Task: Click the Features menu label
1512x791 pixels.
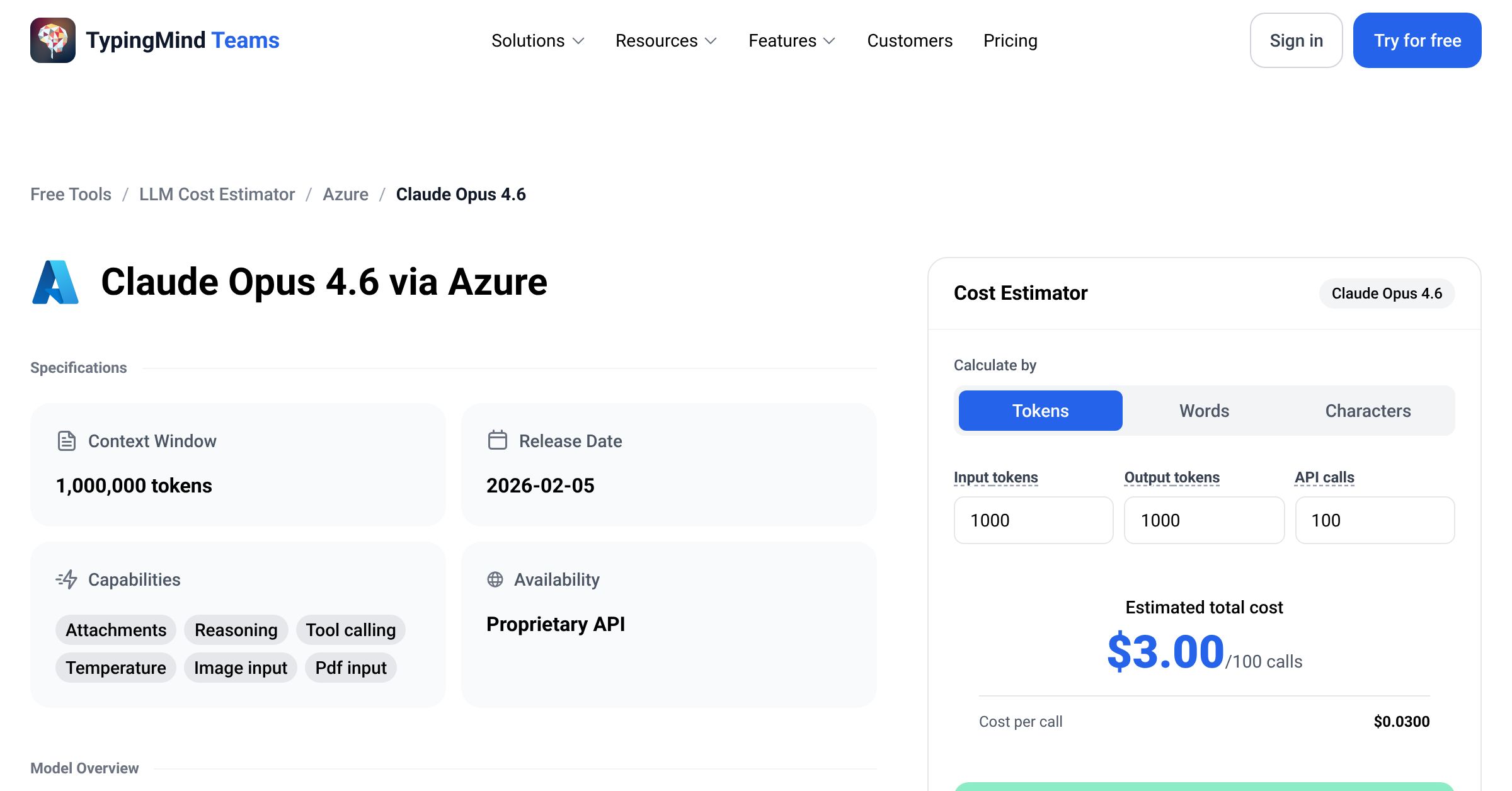Action: 782,40
